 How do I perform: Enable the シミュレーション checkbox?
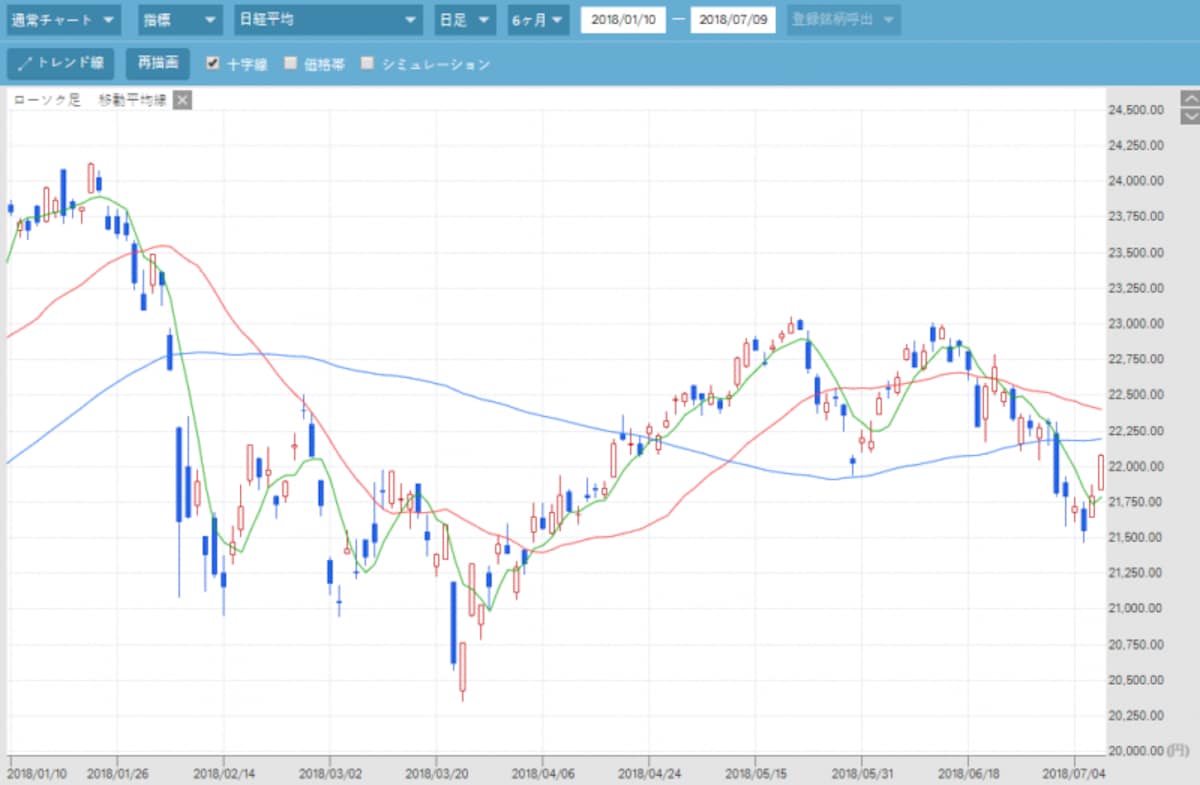point(367,63)
